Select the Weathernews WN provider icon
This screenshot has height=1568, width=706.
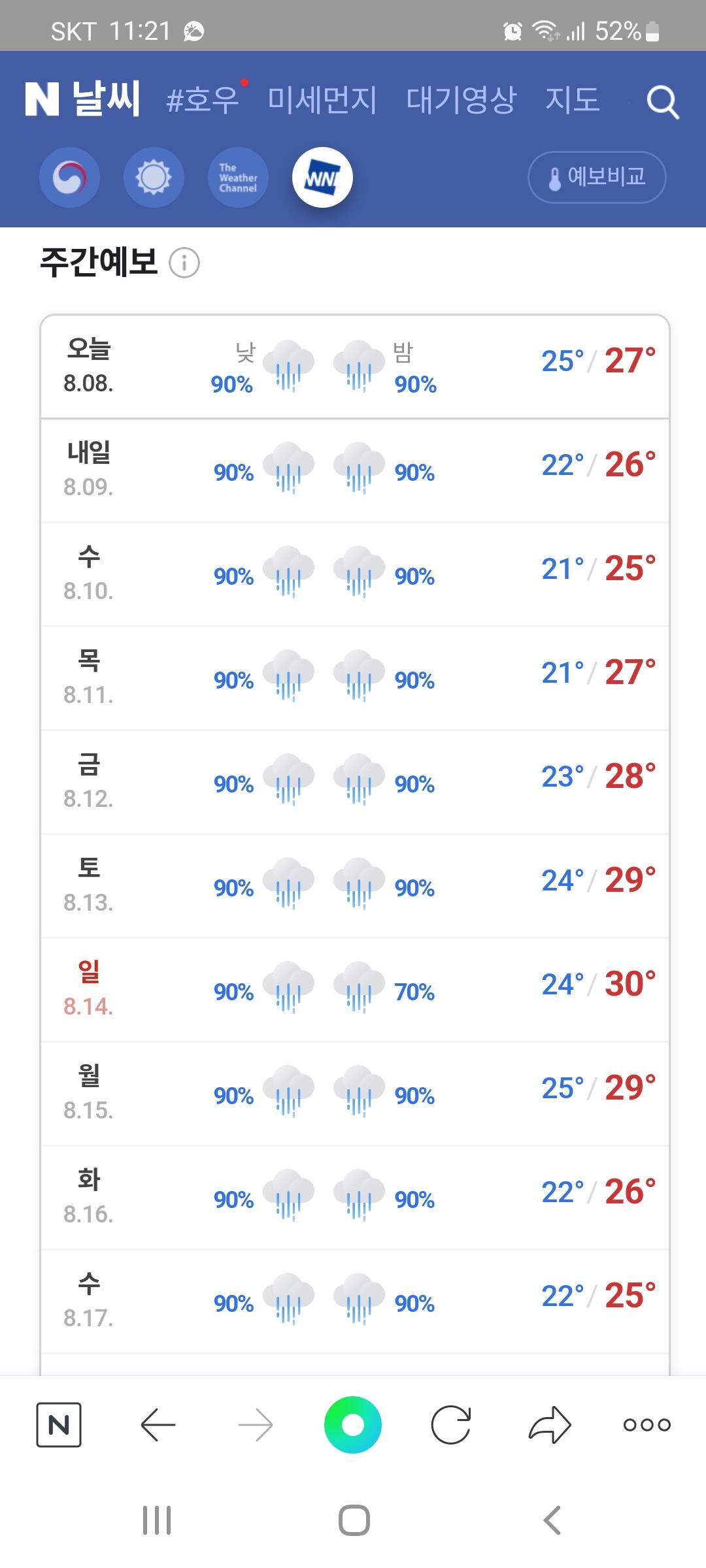click(x=322, y=178)
